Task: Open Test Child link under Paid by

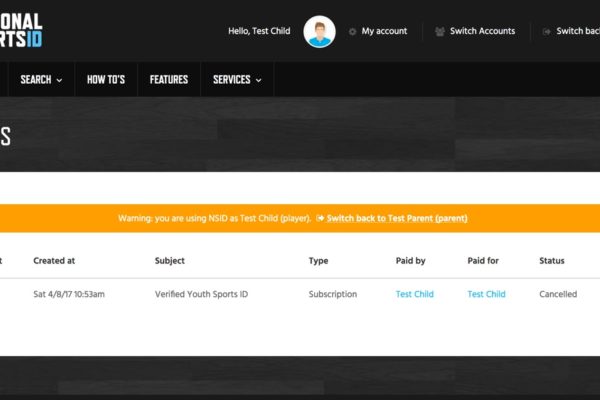Action: click(x=414, y=294)
